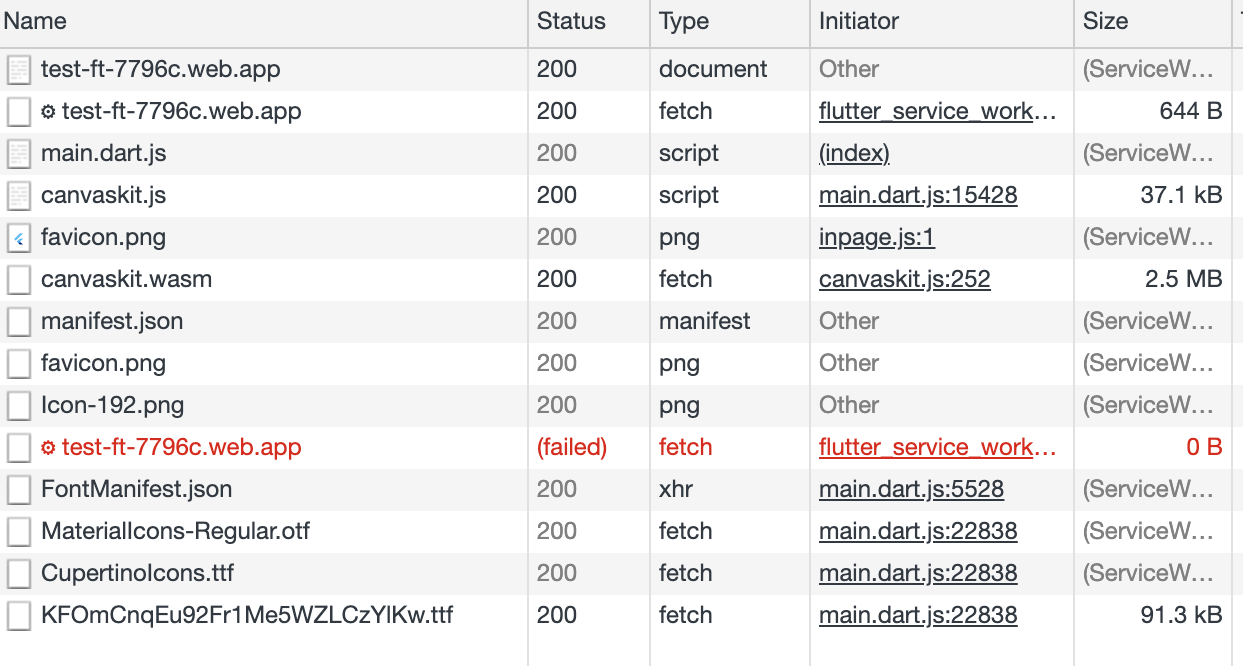This screenshot has width=1243, height=666.
Task: Click the gear icon on failed test-ft-7796c.web.app request
Action: click(48, 448)
